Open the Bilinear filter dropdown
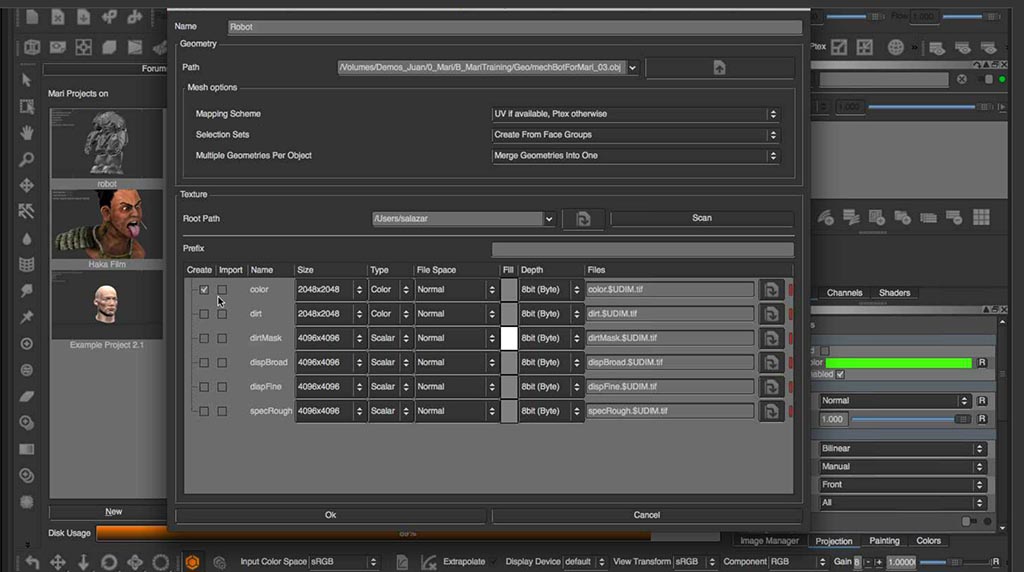The width and height of the screenshot is (1024, 572). (902, 449)
